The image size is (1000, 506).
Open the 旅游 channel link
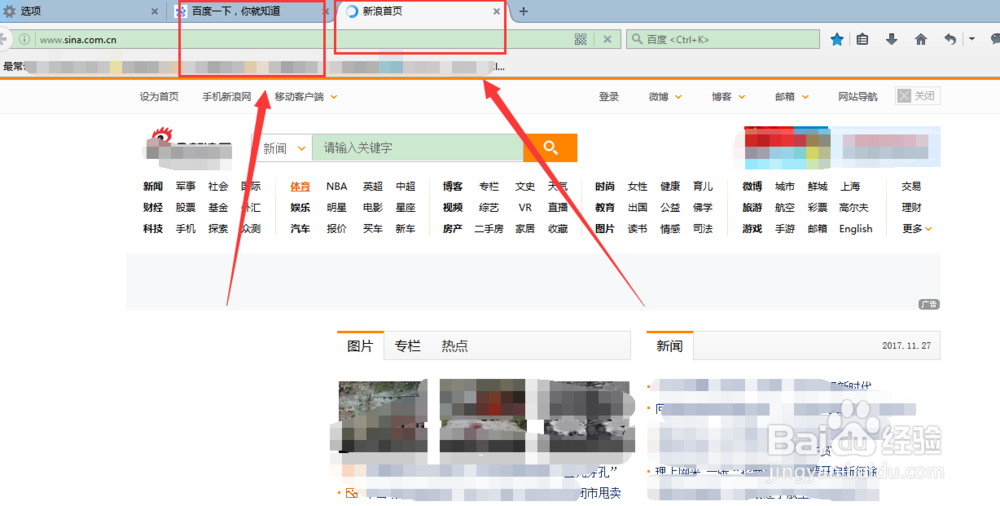[x=753, y=207]
